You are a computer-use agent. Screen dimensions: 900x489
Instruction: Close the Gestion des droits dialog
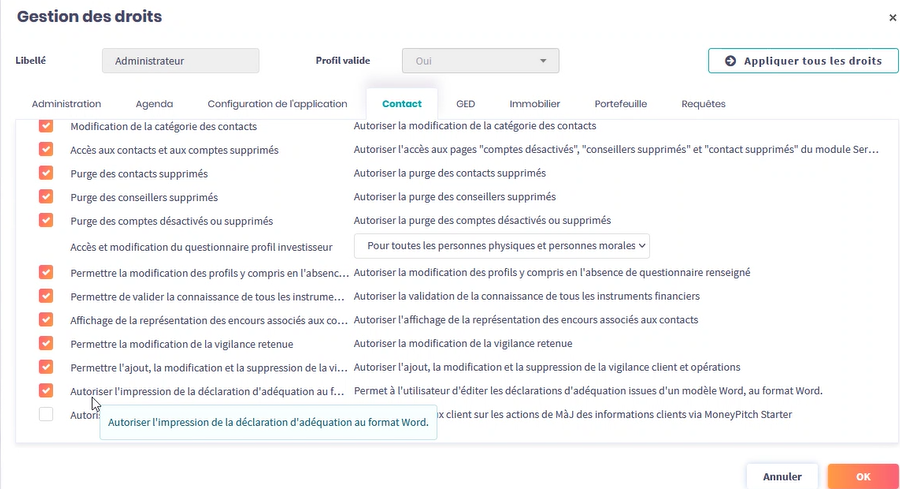coord(892,18)
